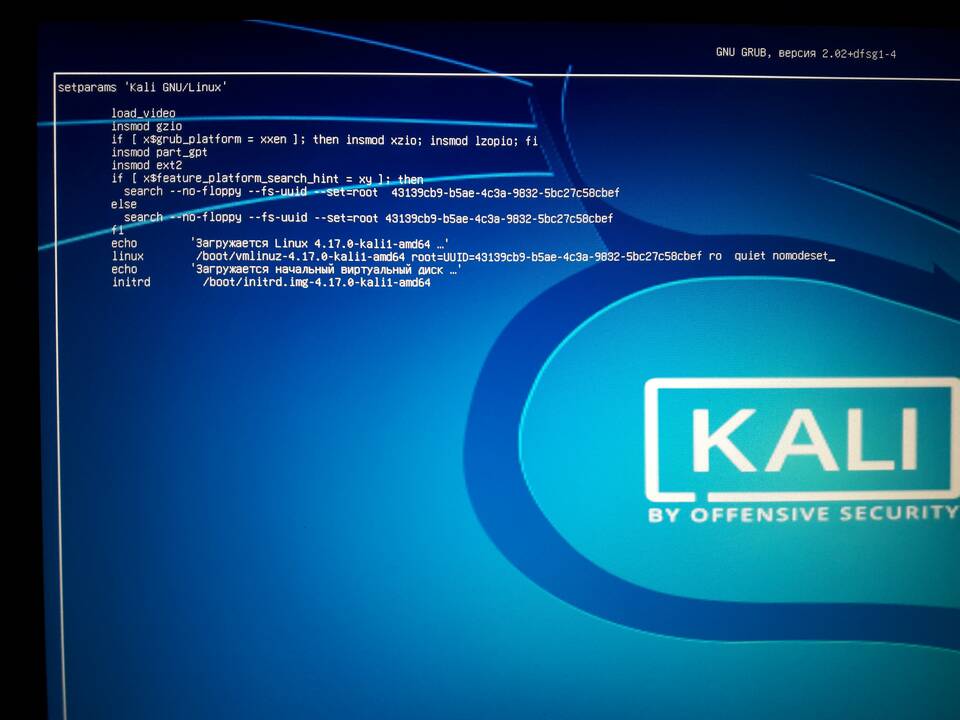Click the initrd /boot/initrd.img line

[271, 282]
